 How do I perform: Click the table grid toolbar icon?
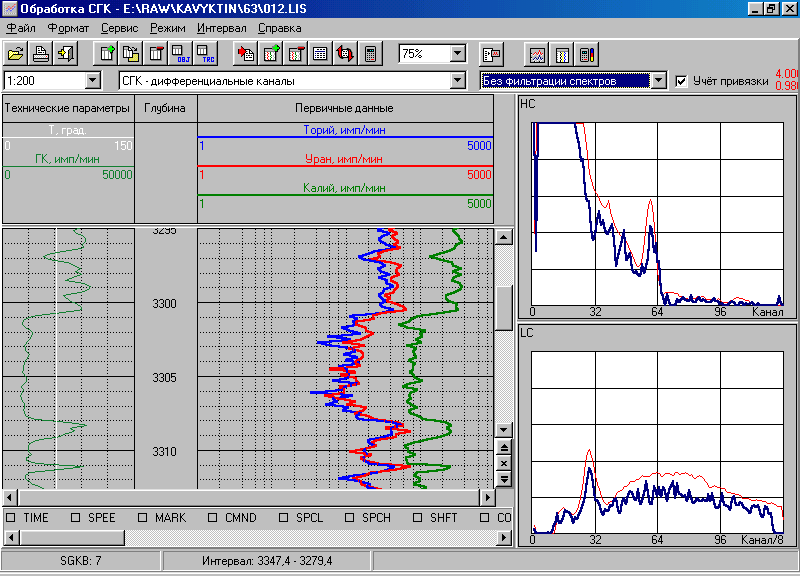[x=321, y=53]
